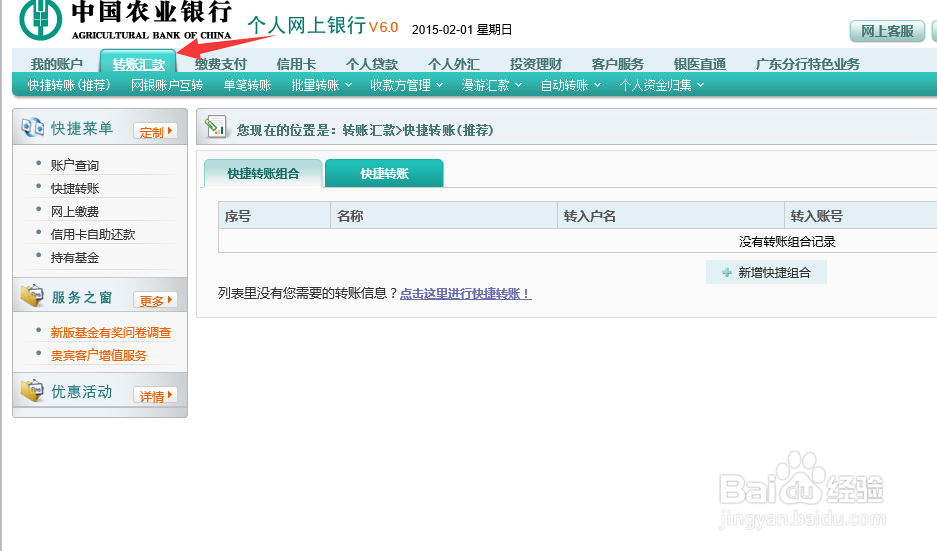Open 快捷转账 in the quick menu
Screen dimensions: 937x551
[x=75, y=189]
